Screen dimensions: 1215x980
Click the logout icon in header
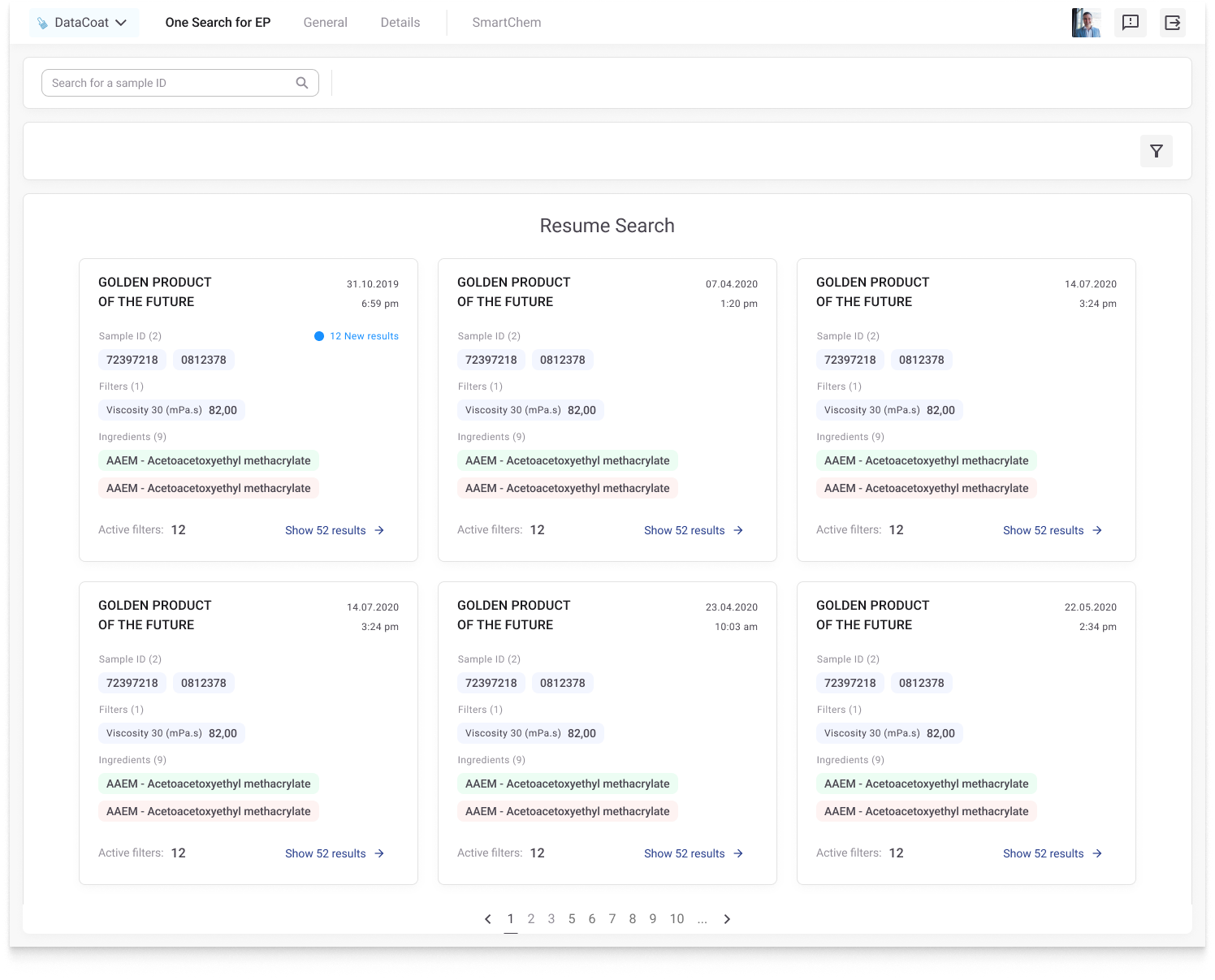[1172, 23]
